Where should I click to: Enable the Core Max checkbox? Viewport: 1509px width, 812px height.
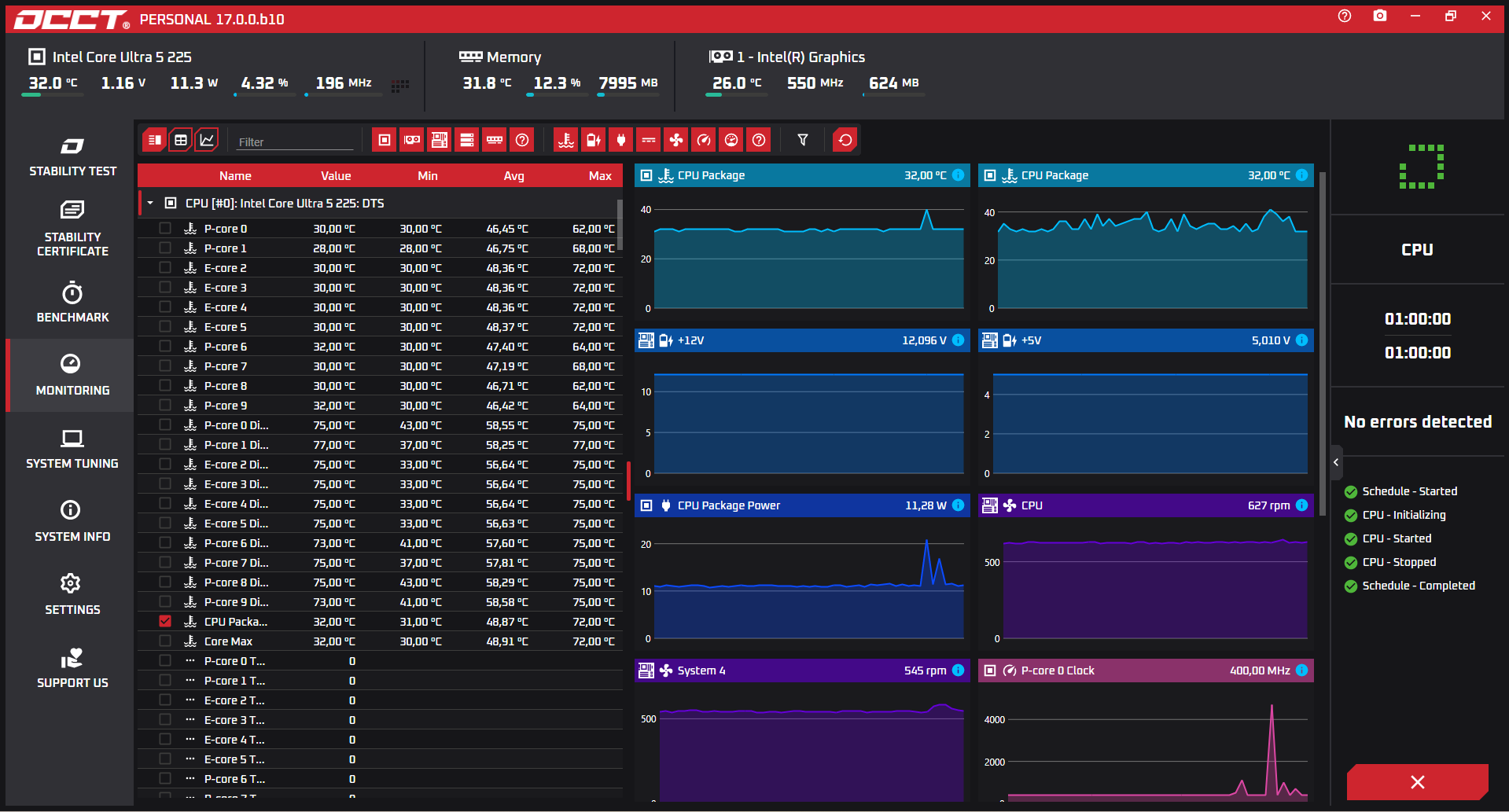coord(165,641)
